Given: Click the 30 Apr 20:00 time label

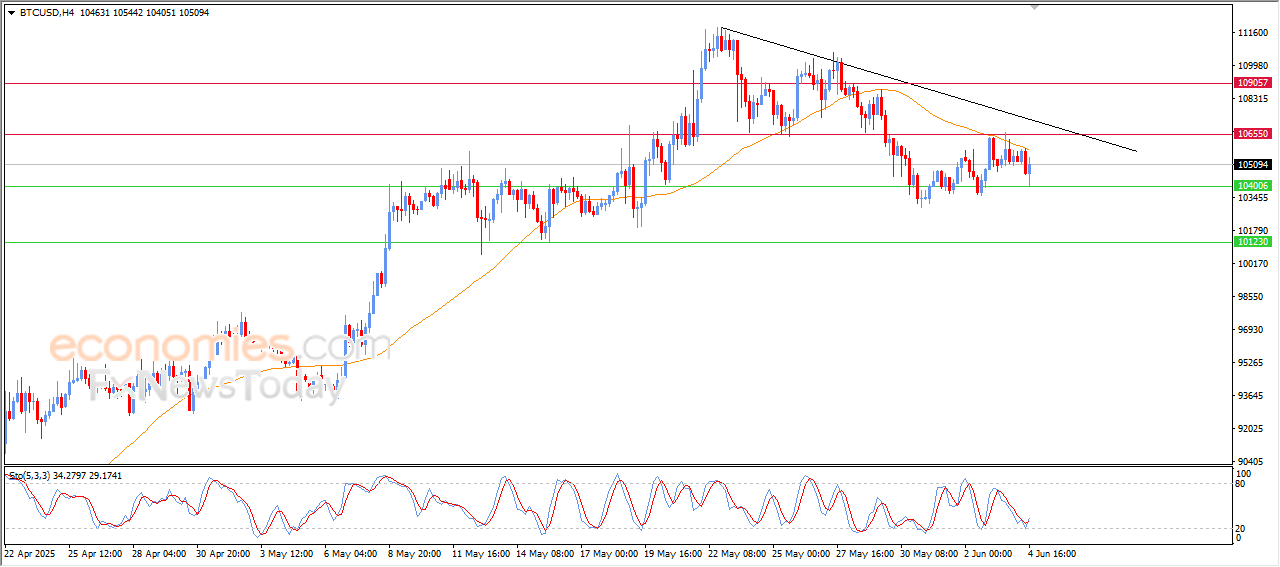Looking at the screenshot, I should (x=223, y=552).
